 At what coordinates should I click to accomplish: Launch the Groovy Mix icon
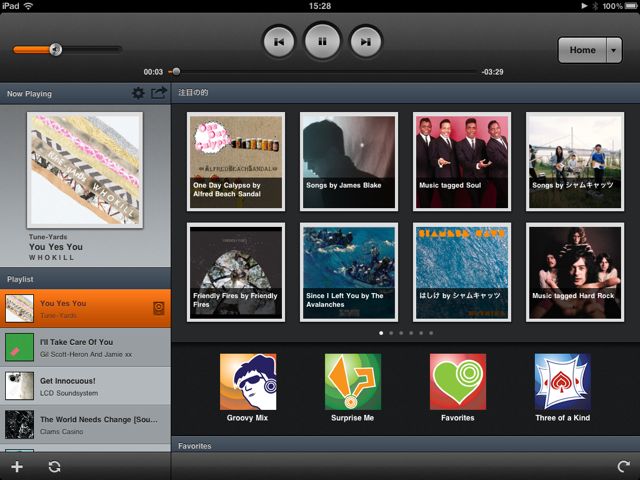click(x=248, y=382)
